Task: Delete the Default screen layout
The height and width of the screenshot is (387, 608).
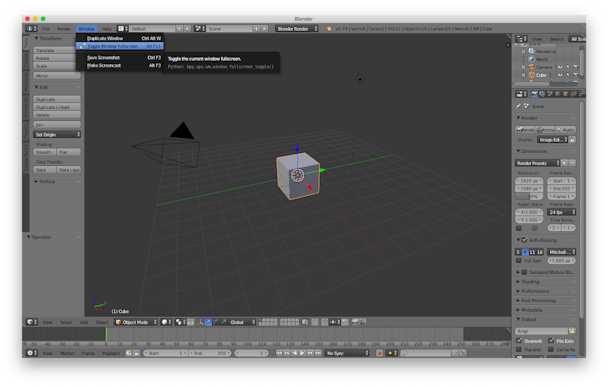Action: pyautogui.click(x=187, y=29)
